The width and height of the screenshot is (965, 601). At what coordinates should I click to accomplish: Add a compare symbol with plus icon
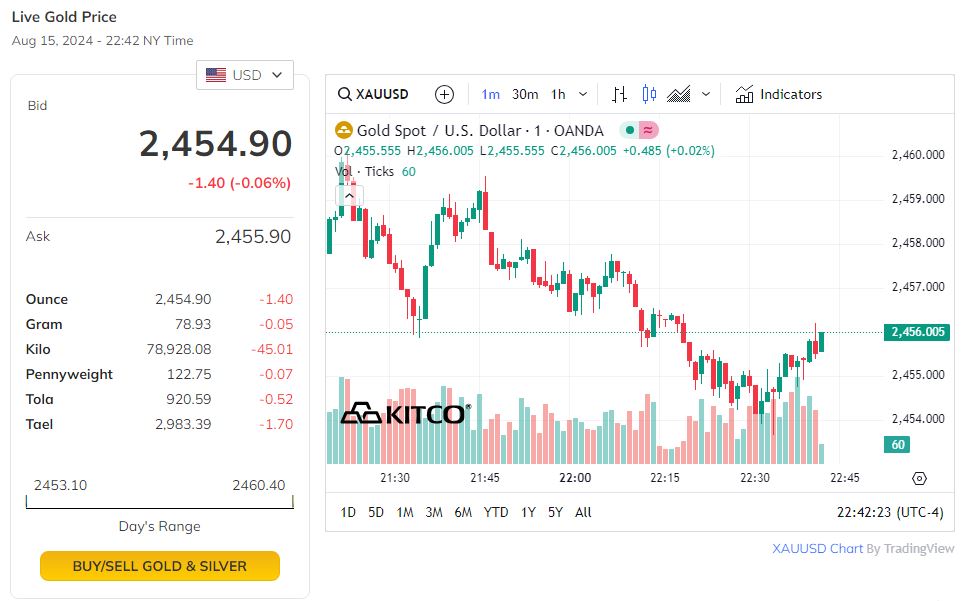(x=445, y=95)
